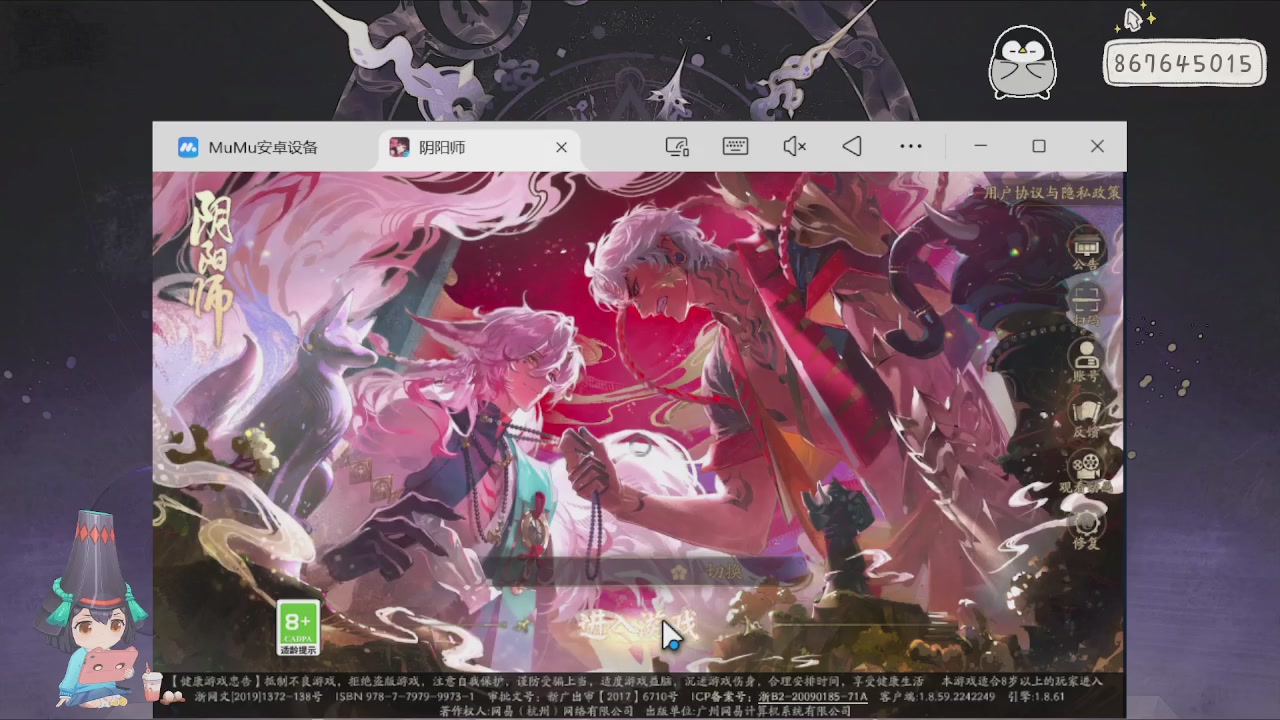Click 进入游戏 to enter the game
1280x720 pixels.
(x=636, y=626)
